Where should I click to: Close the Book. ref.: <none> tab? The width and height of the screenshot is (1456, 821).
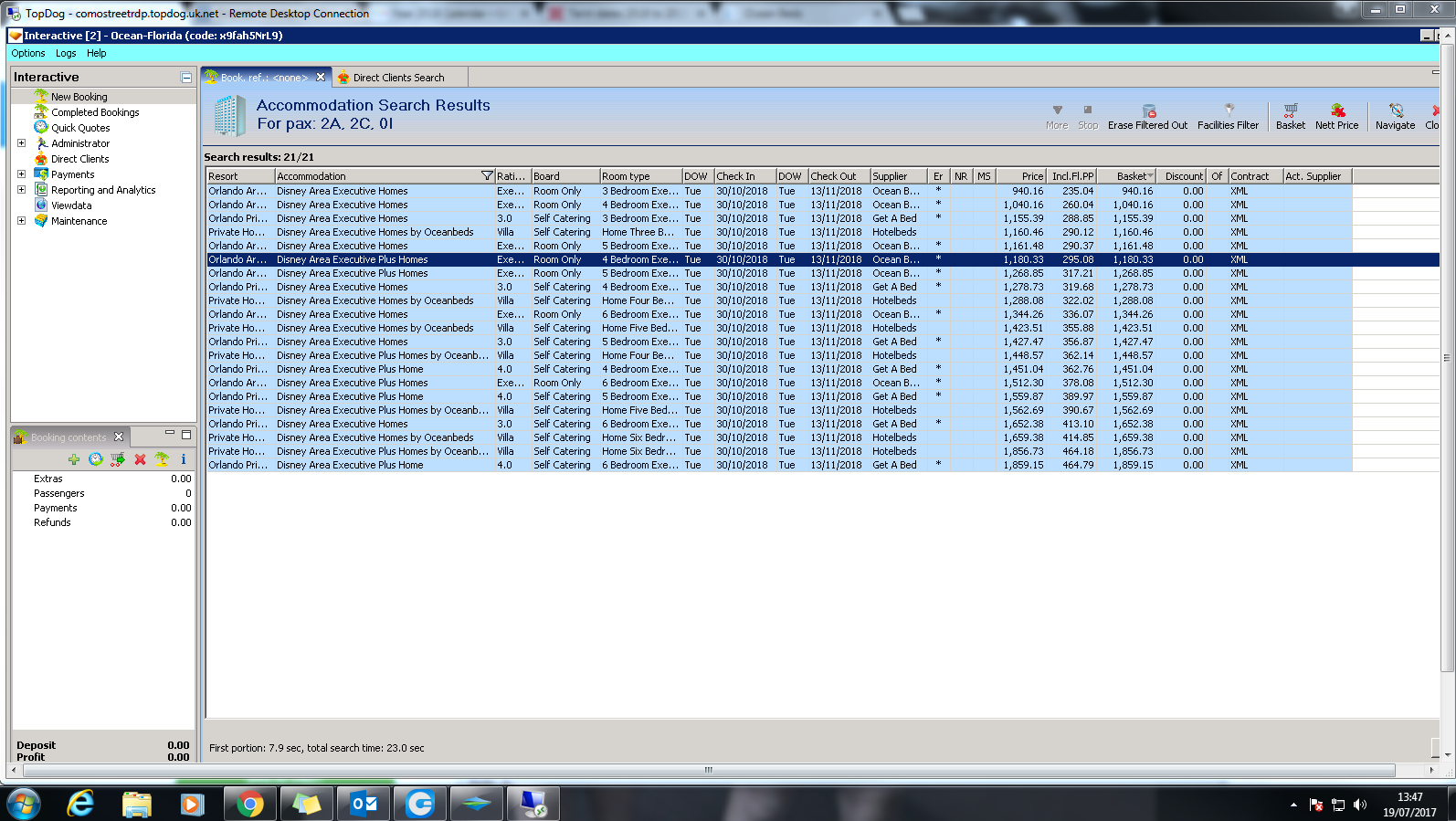coord(321,78)
